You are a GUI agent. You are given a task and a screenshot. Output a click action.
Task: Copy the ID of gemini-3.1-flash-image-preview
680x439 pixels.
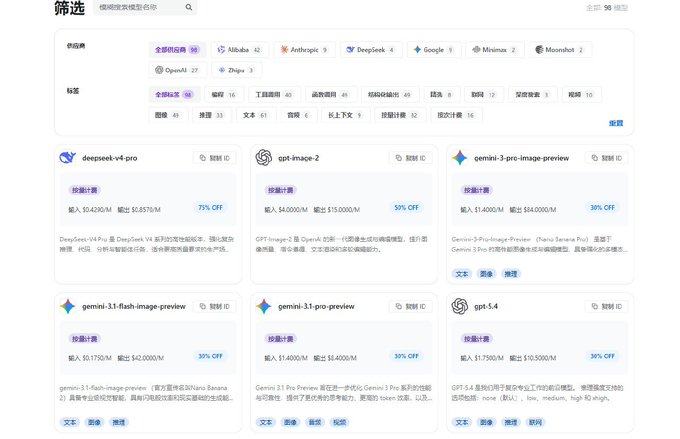215,306
